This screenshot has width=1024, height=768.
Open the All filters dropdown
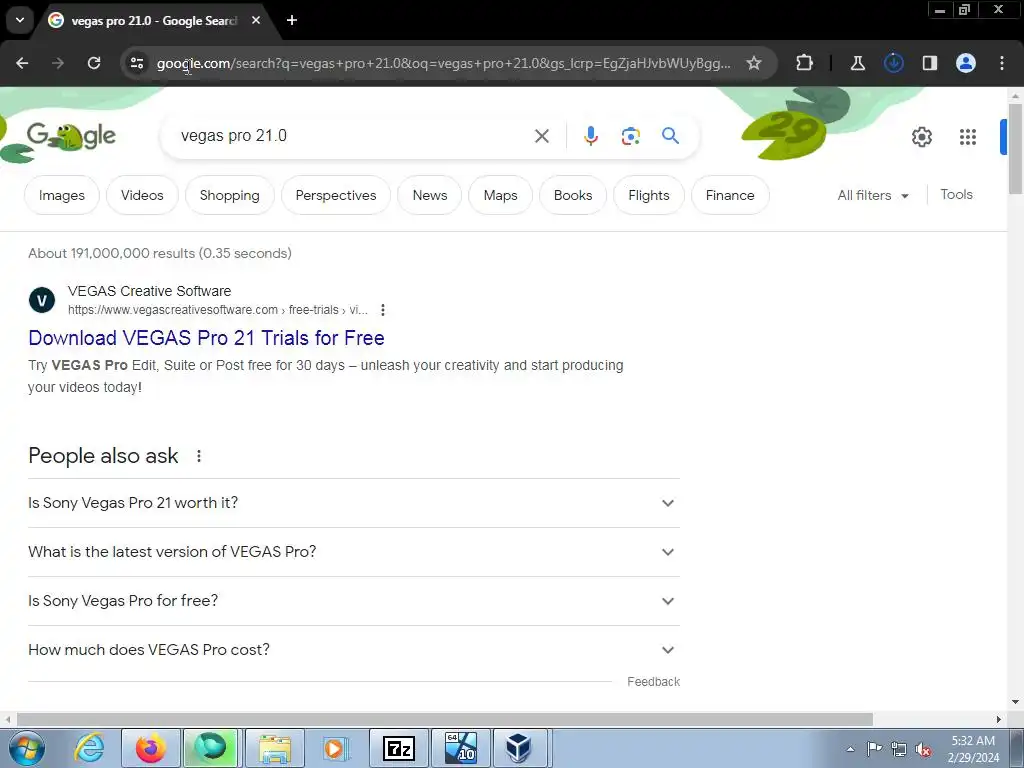pos(872,195)
